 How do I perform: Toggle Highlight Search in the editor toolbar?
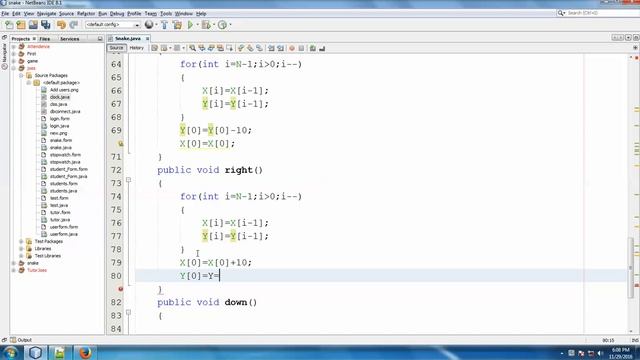point(220,48)
